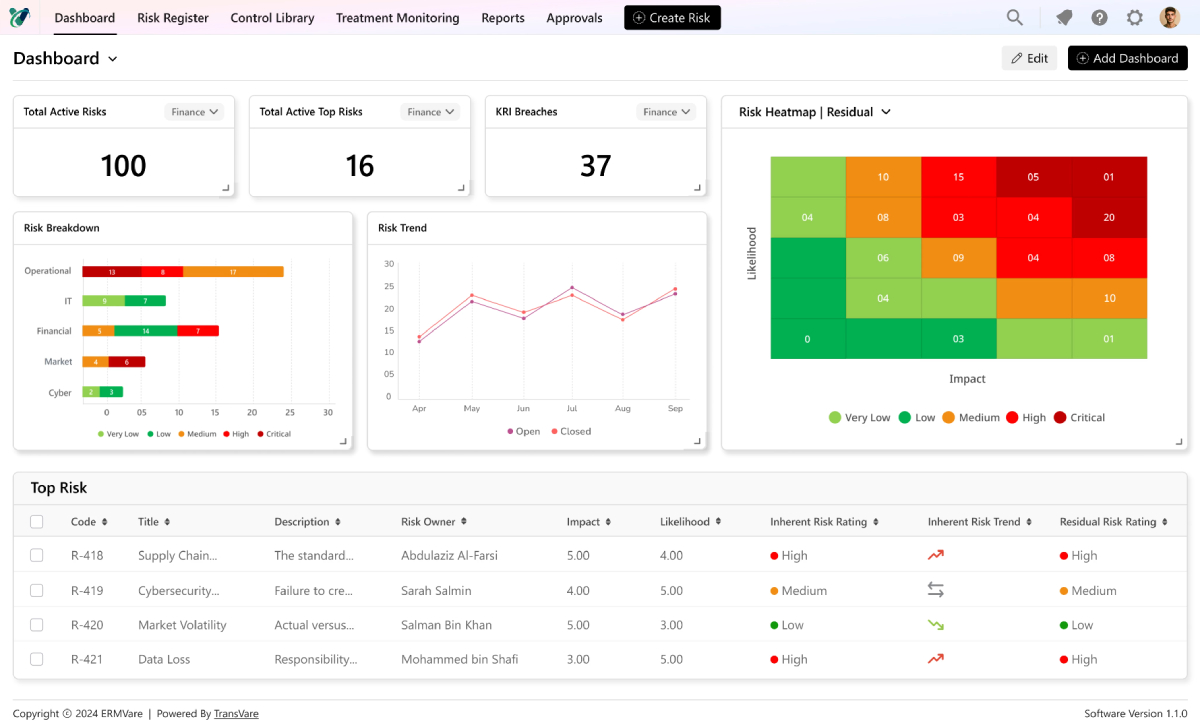Open the announcements flag icon

[x=1063, y=17]
